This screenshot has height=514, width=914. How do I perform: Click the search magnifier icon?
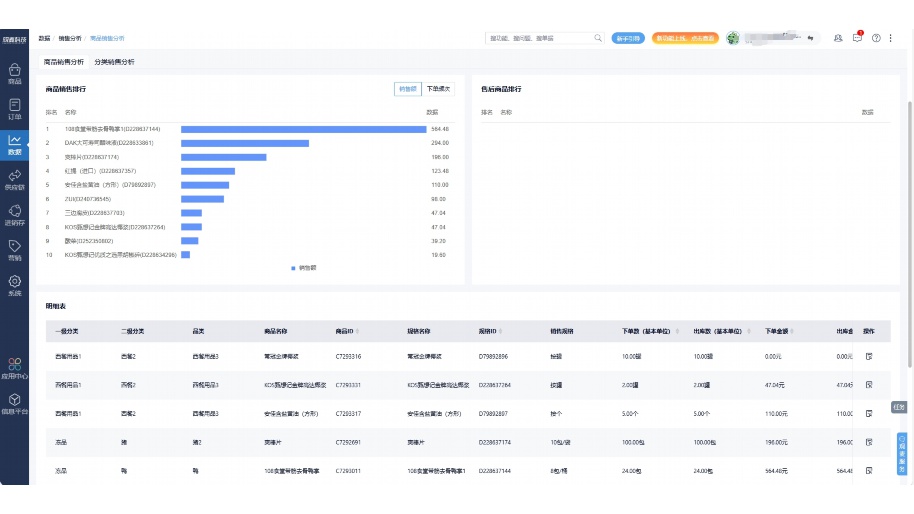pyautogui.click(x=598, y=38)
